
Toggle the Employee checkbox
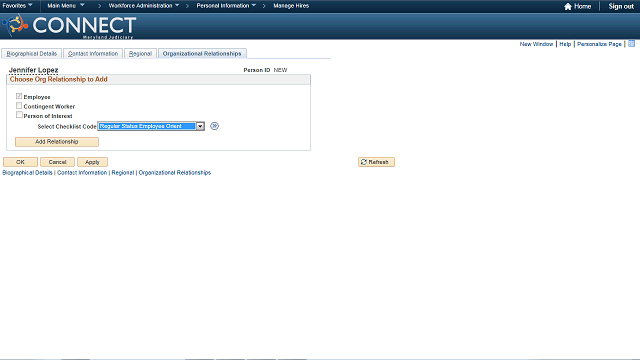[x=19, y=96]
